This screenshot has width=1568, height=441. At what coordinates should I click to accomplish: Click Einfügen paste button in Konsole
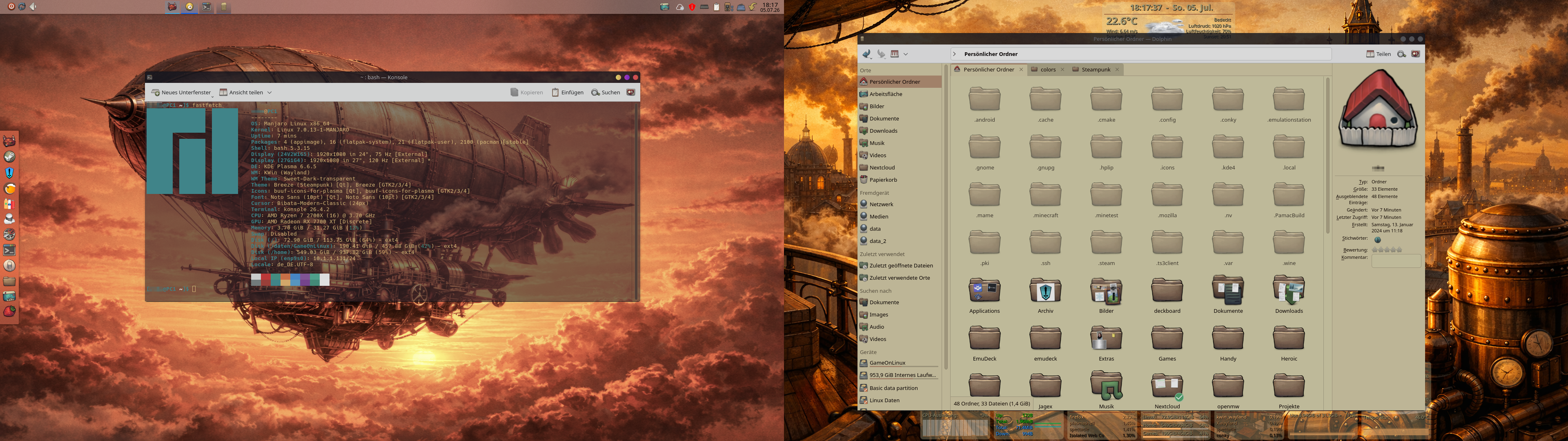pyautogui.click(x=567, y=93)
